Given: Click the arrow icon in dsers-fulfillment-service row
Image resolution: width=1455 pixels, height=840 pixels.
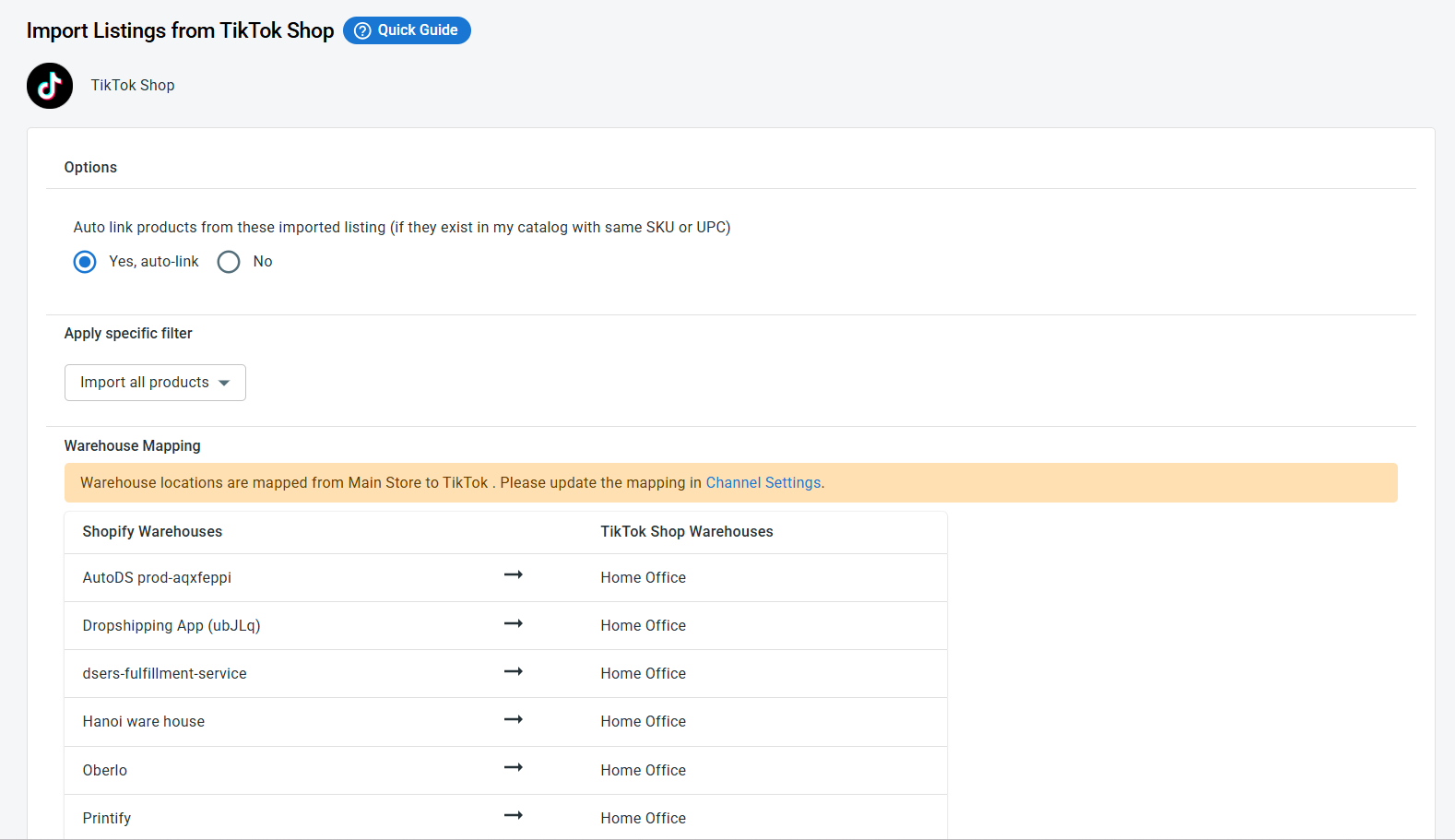Looking at the screenshot, I should (514, 671).
